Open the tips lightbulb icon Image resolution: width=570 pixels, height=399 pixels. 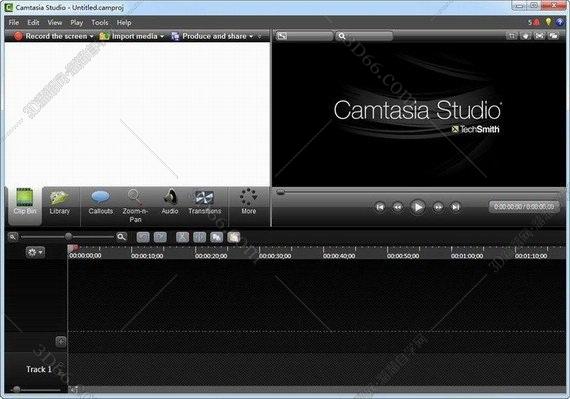548,23
